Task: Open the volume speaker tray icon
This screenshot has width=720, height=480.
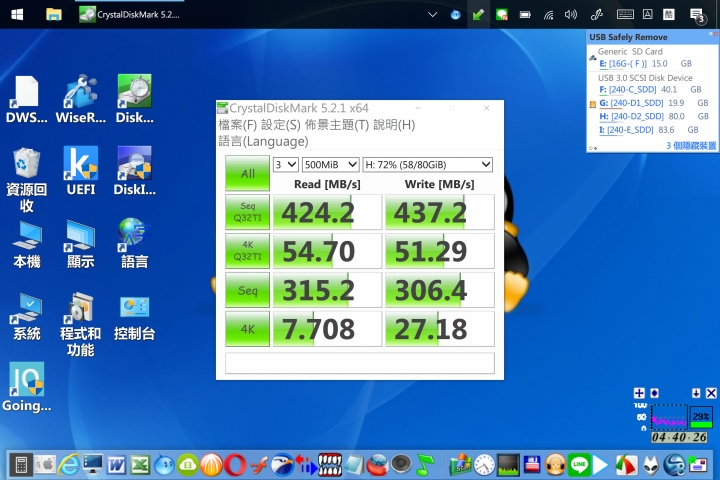Action: [571, 14]
